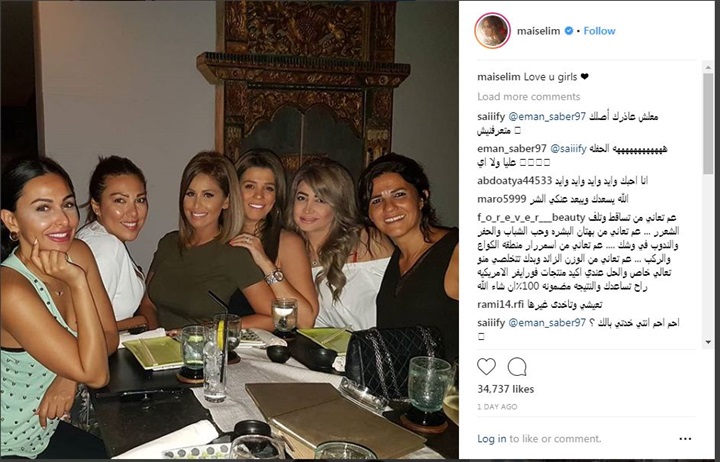The image size is (720, 462).
Task: Click the heart like icon
Action: click(x=486, y=366)
